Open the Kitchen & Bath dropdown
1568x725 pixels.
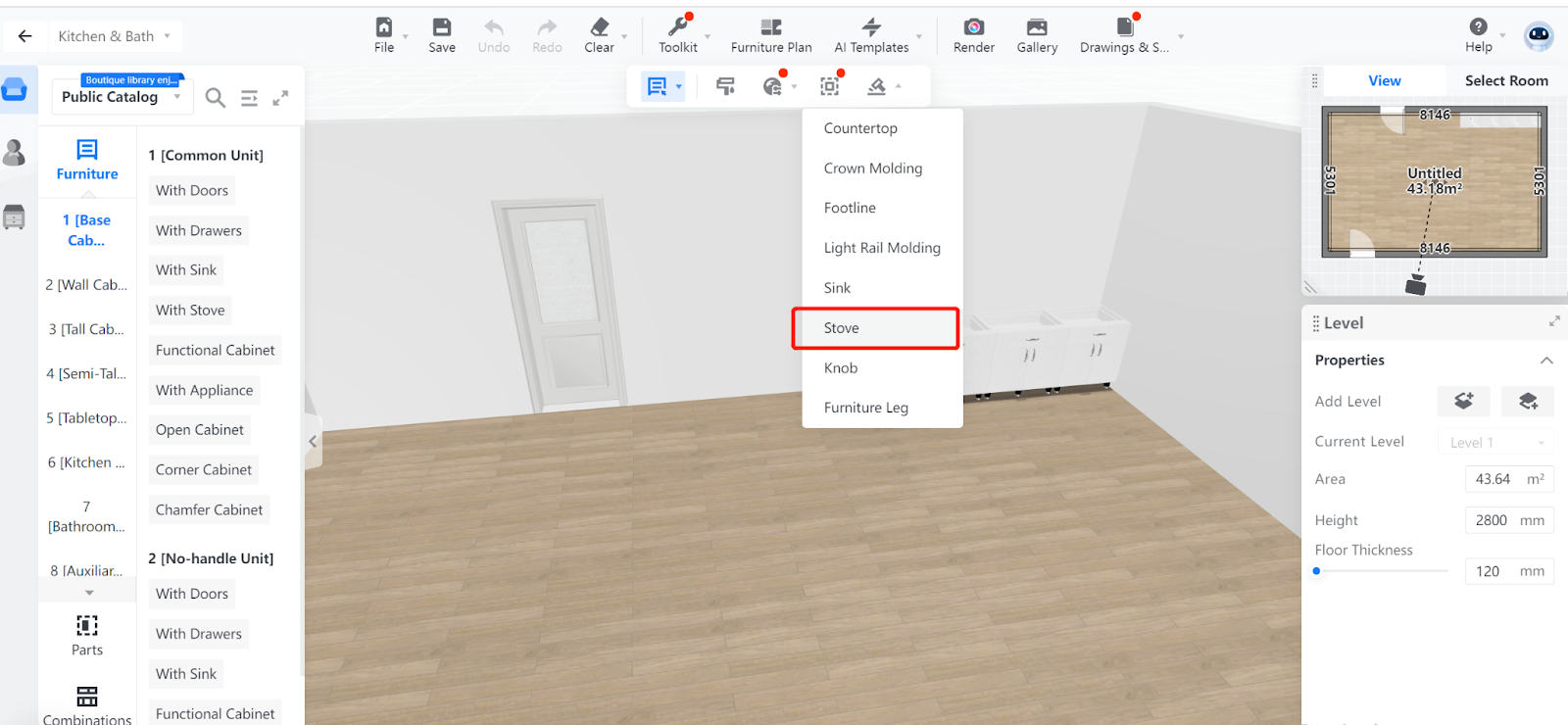(x=114, y=36)
